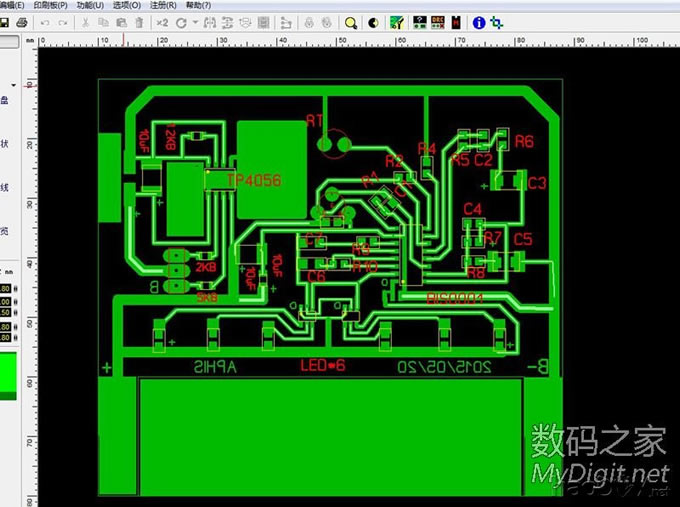Click the x2 duplicate icon

[x=162, y=22]
